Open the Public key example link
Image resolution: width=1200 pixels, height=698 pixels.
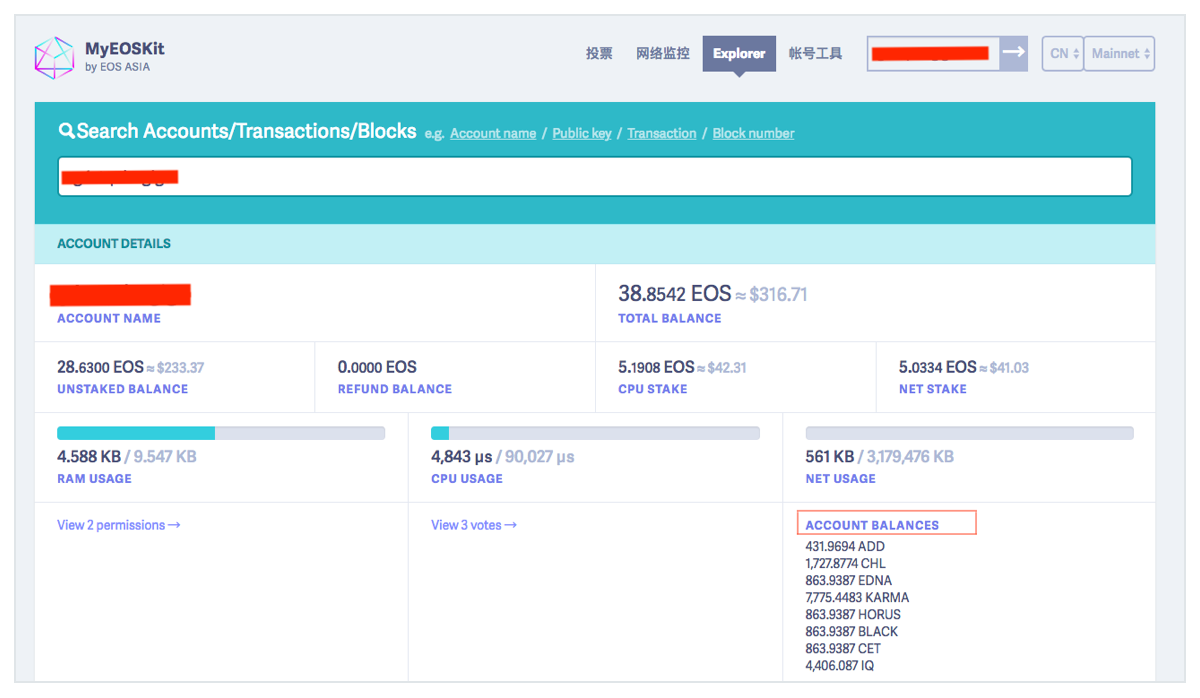[x=581, y=133]
